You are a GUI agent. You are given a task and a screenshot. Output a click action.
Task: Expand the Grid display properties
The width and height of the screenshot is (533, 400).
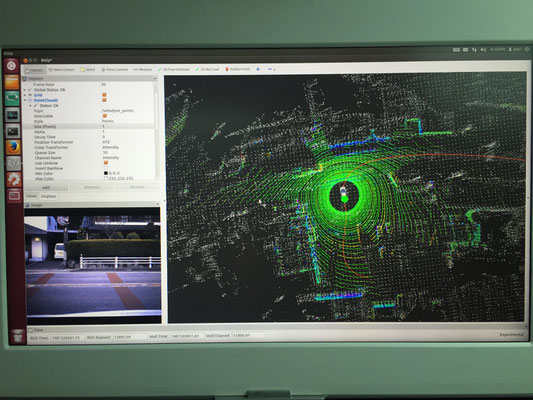tap(25, 95)
